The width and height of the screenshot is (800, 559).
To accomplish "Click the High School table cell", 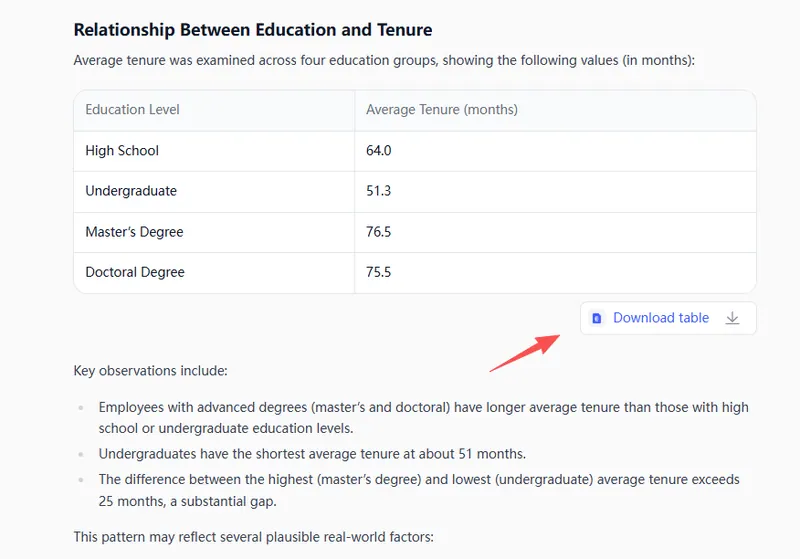I will click(x=122, y=151).
